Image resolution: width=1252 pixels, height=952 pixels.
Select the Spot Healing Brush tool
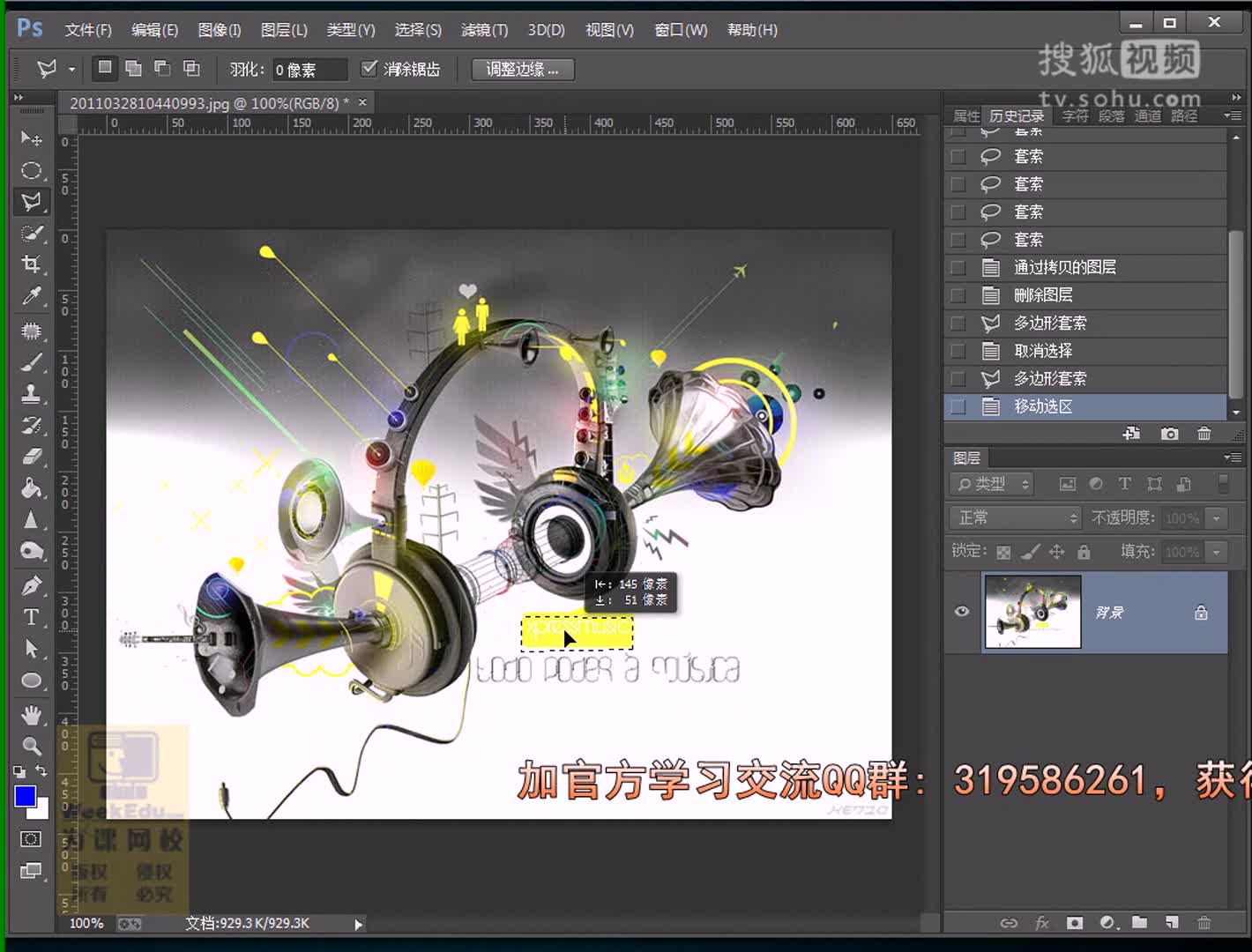point(32,331)
